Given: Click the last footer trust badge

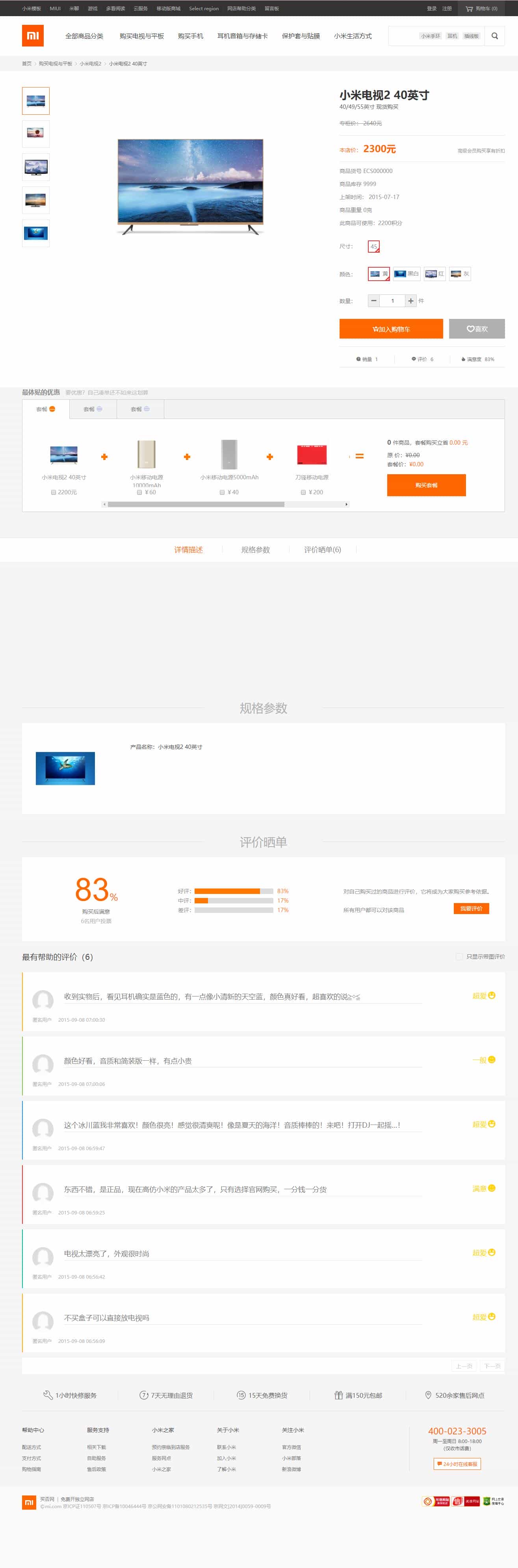Looking at the screenshot, I should [493, 1501].
